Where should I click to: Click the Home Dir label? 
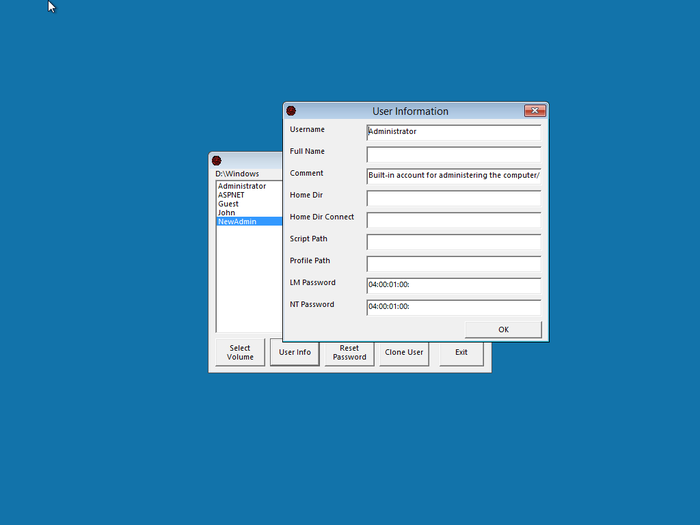pyautogui.click(x=306, y=195)
